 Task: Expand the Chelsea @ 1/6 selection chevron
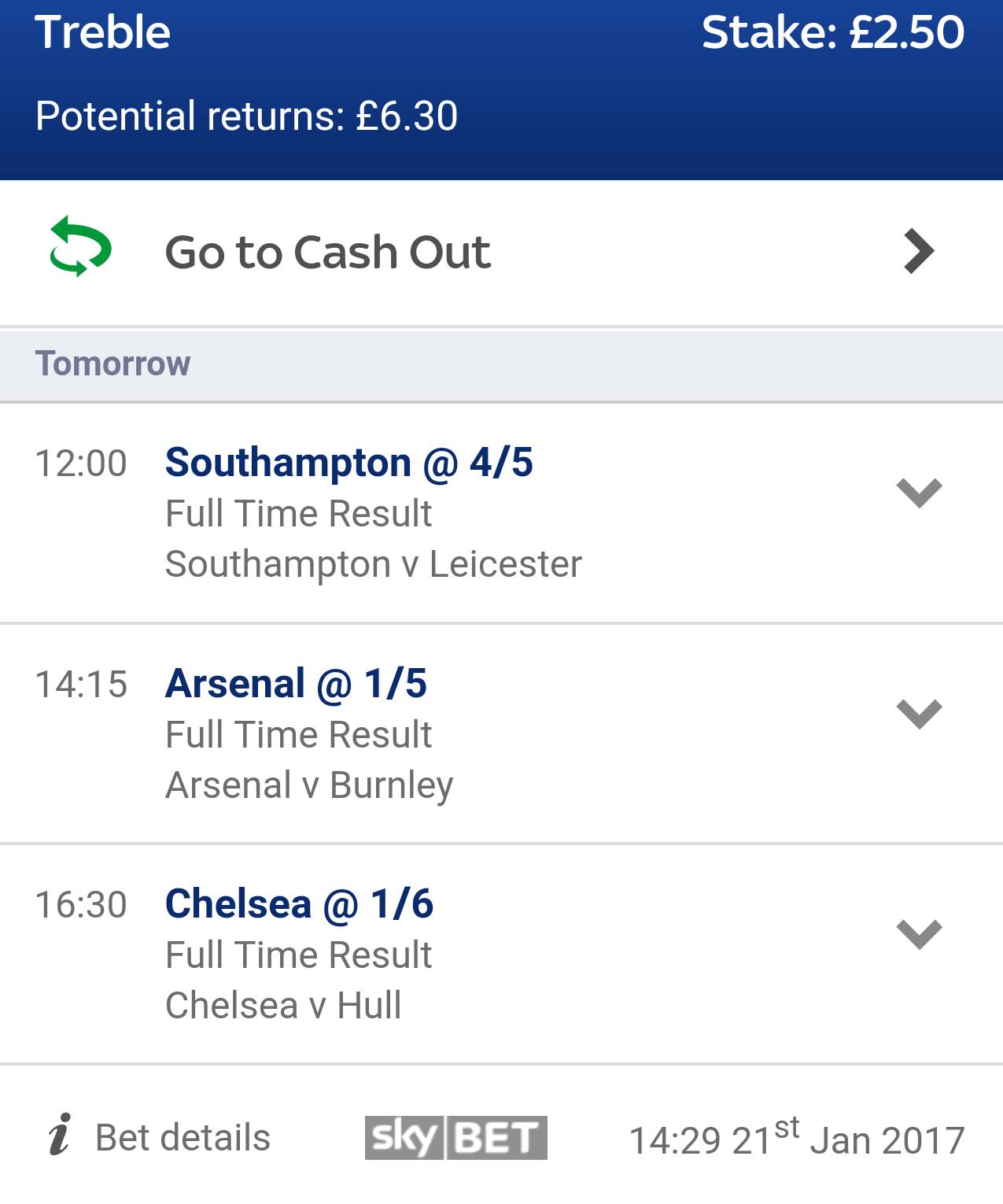coord(919,934)
